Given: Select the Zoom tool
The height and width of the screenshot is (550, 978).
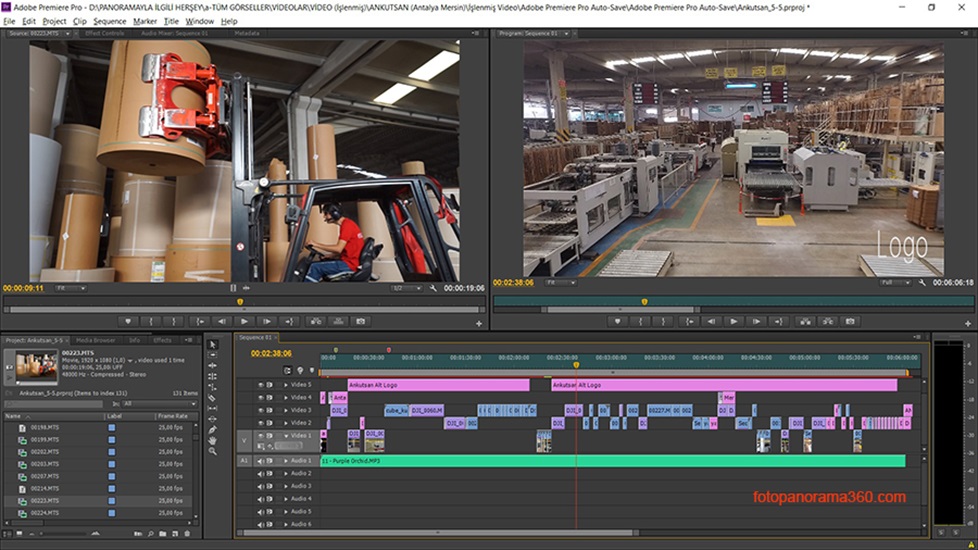Looking at the screenshot, I should [x=213, y=451].
